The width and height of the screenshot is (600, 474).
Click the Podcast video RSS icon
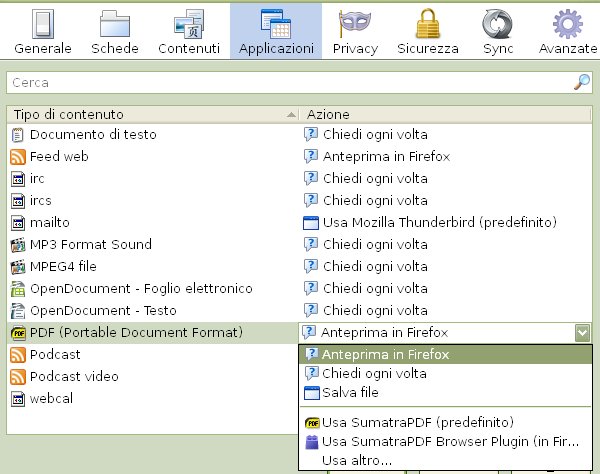18,377
